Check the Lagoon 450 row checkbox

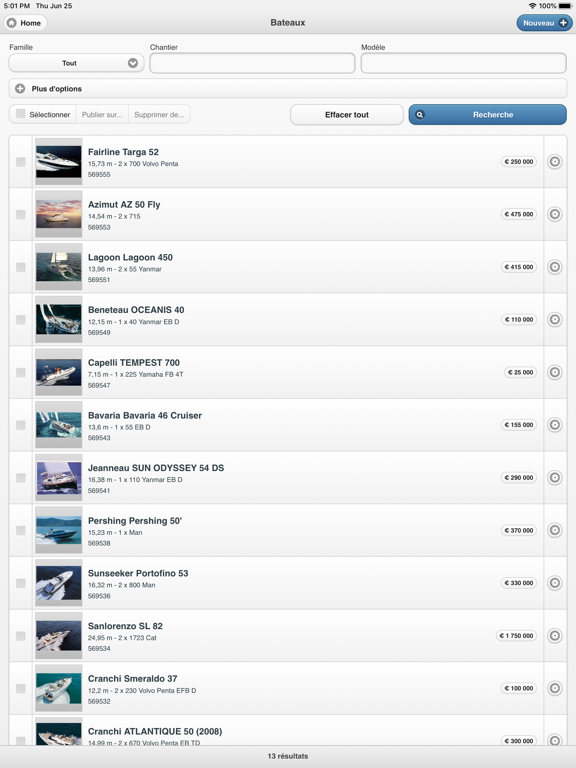tap(21, 267)
